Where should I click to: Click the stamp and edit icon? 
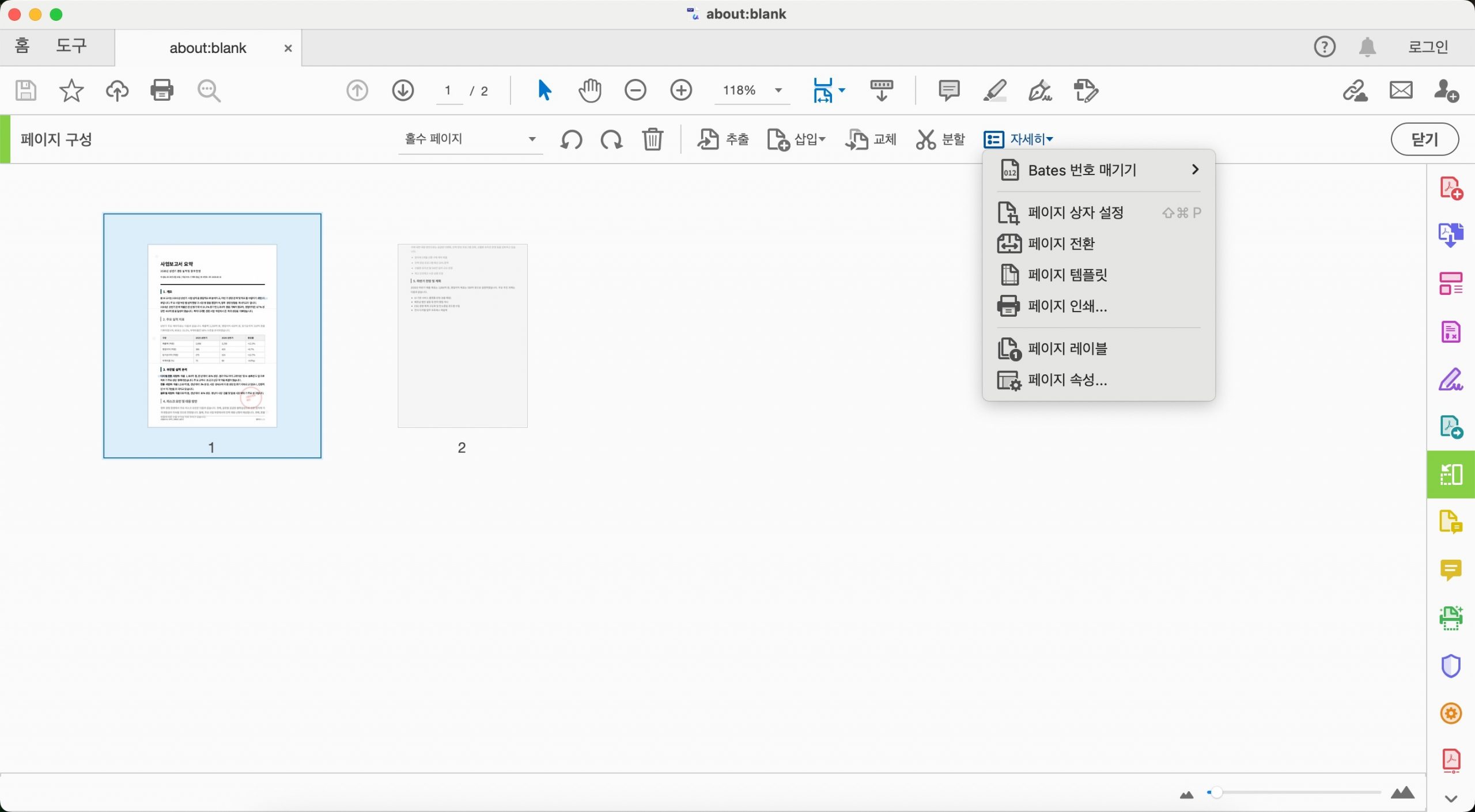tap(1086, 90)
